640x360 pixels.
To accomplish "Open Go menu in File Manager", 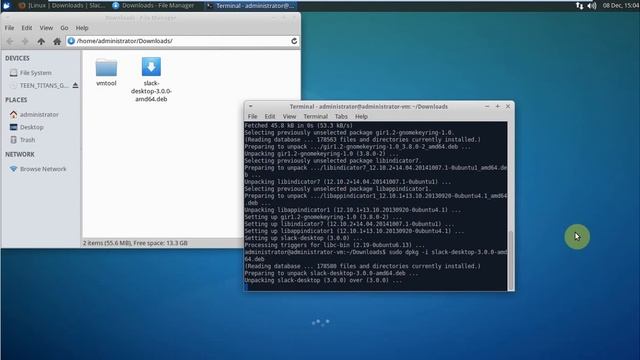I will (64, 28).
